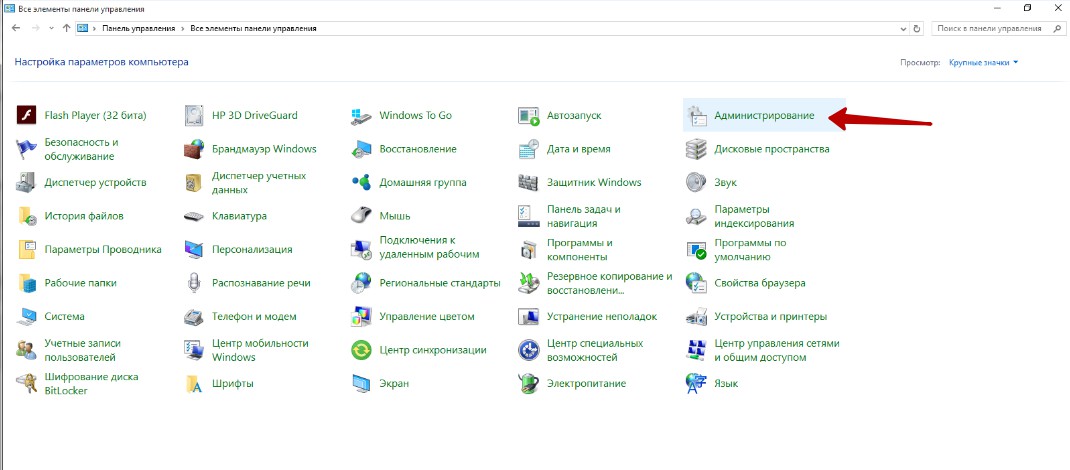1070x470 pixels.
Task: Click the Поиск в панели управления field
Action: click(x=997, y=29)
